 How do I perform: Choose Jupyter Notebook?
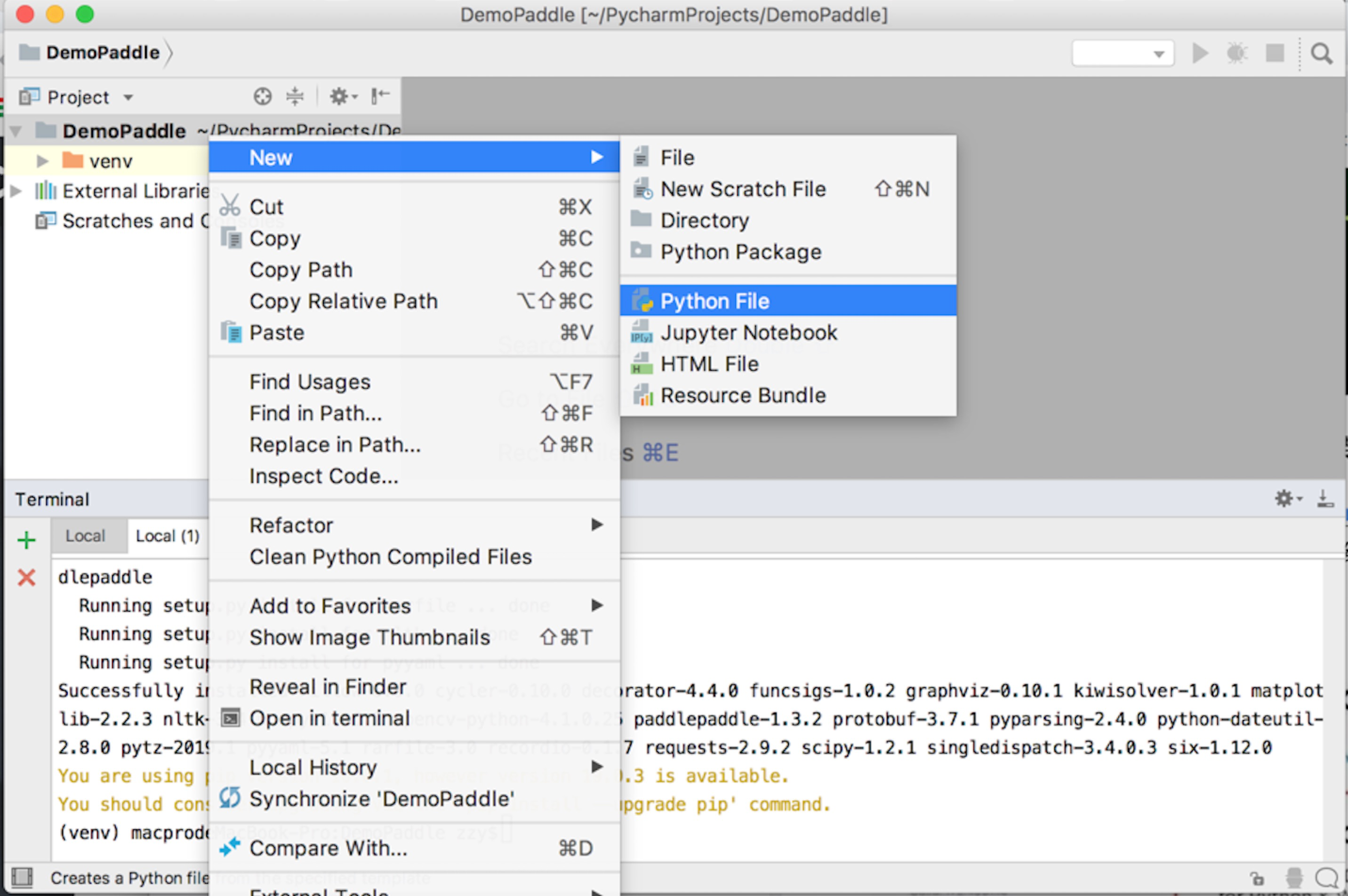787,332
